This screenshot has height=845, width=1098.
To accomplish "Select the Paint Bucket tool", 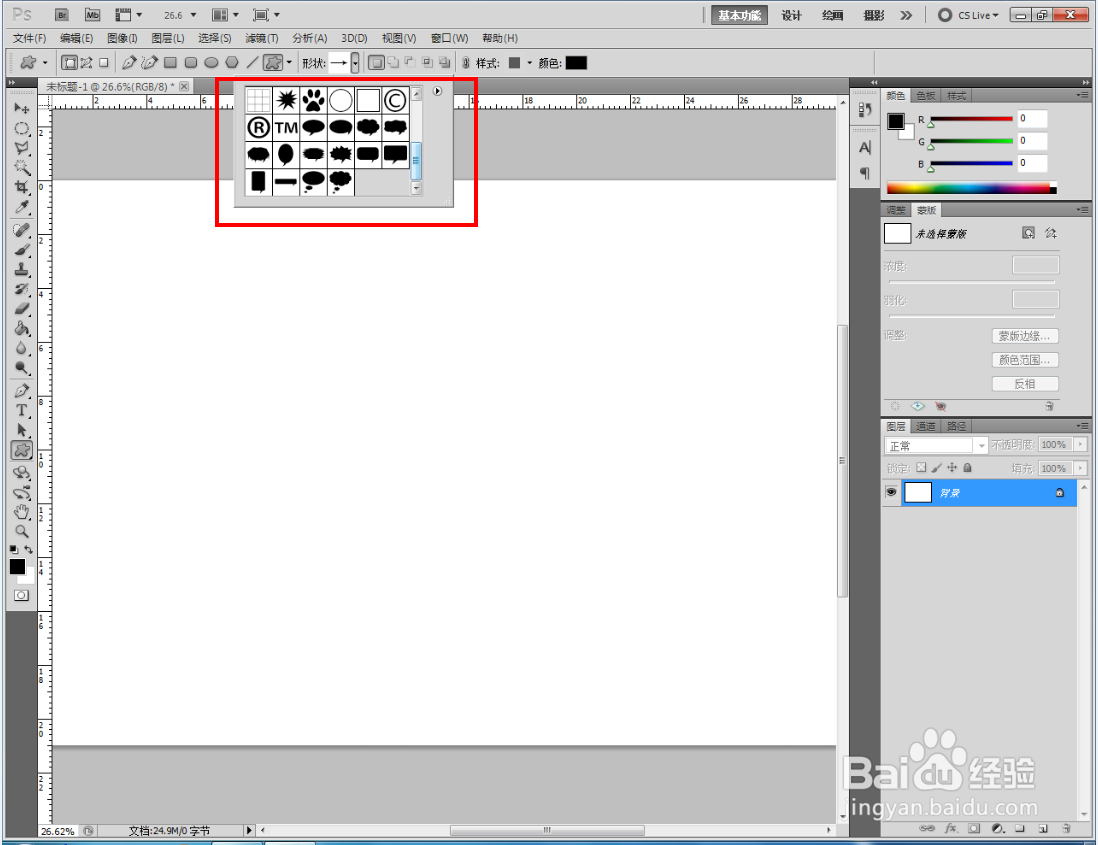I will coord(22,328).
